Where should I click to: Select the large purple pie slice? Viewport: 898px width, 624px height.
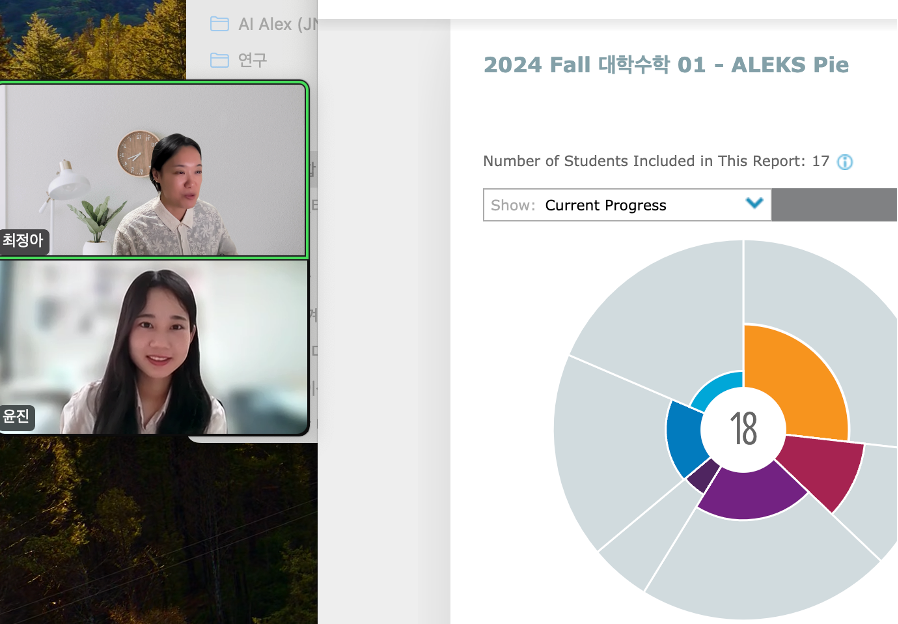(750, 495)
